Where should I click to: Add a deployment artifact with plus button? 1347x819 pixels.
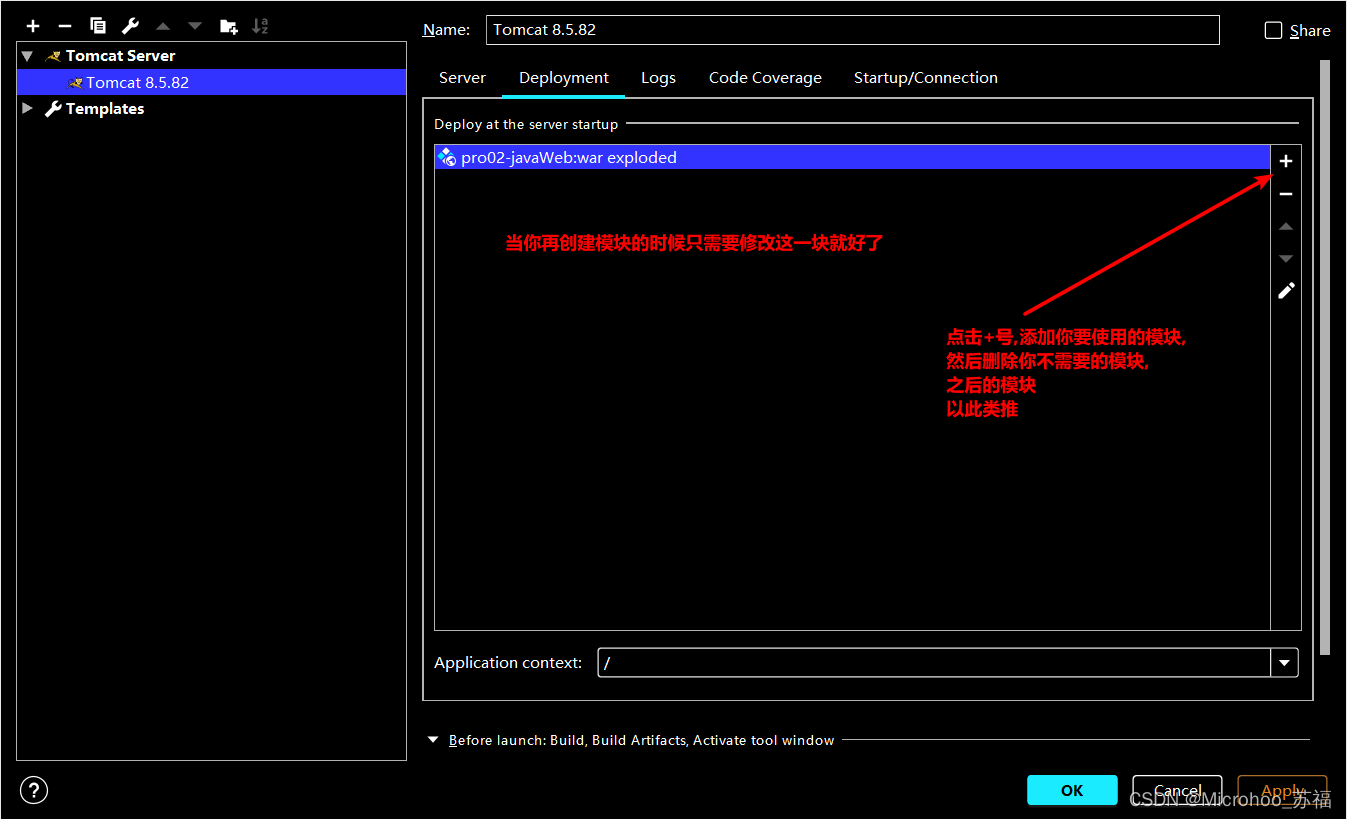point(1286,161)
